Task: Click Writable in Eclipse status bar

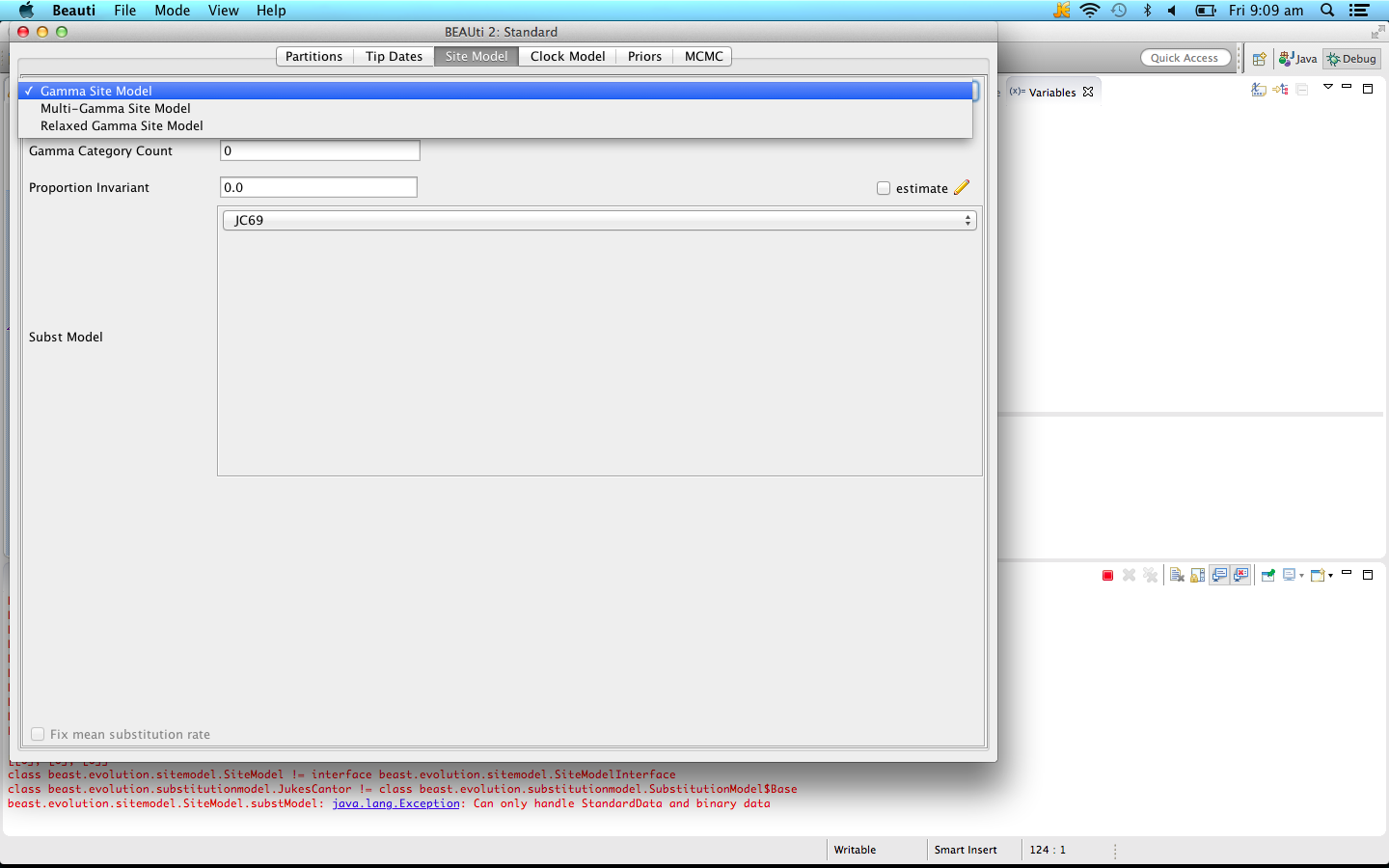Action: [855, 850]
